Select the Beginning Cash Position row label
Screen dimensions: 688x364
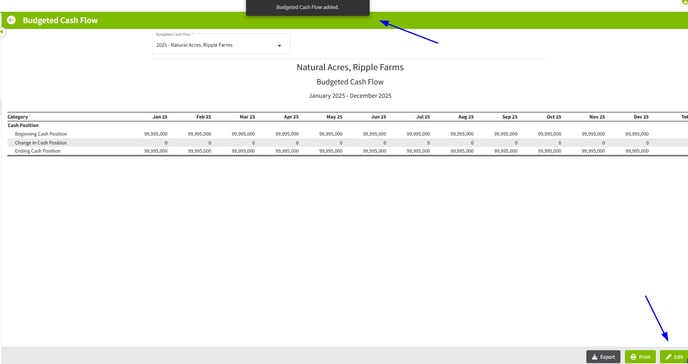41,134
